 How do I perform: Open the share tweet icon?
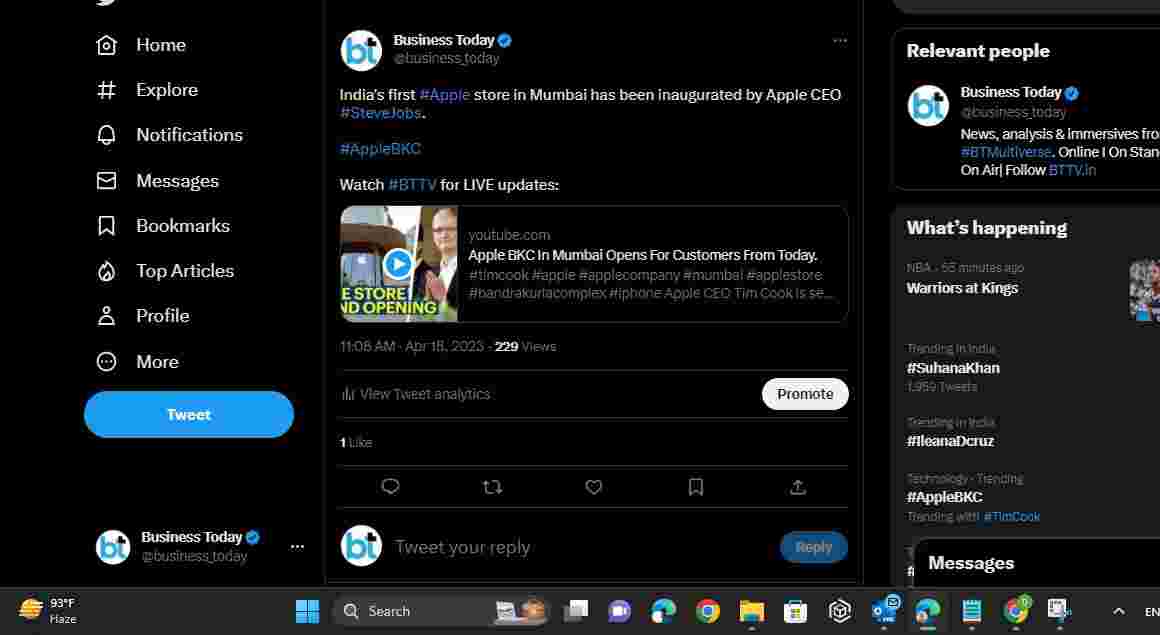click(797, 487)
